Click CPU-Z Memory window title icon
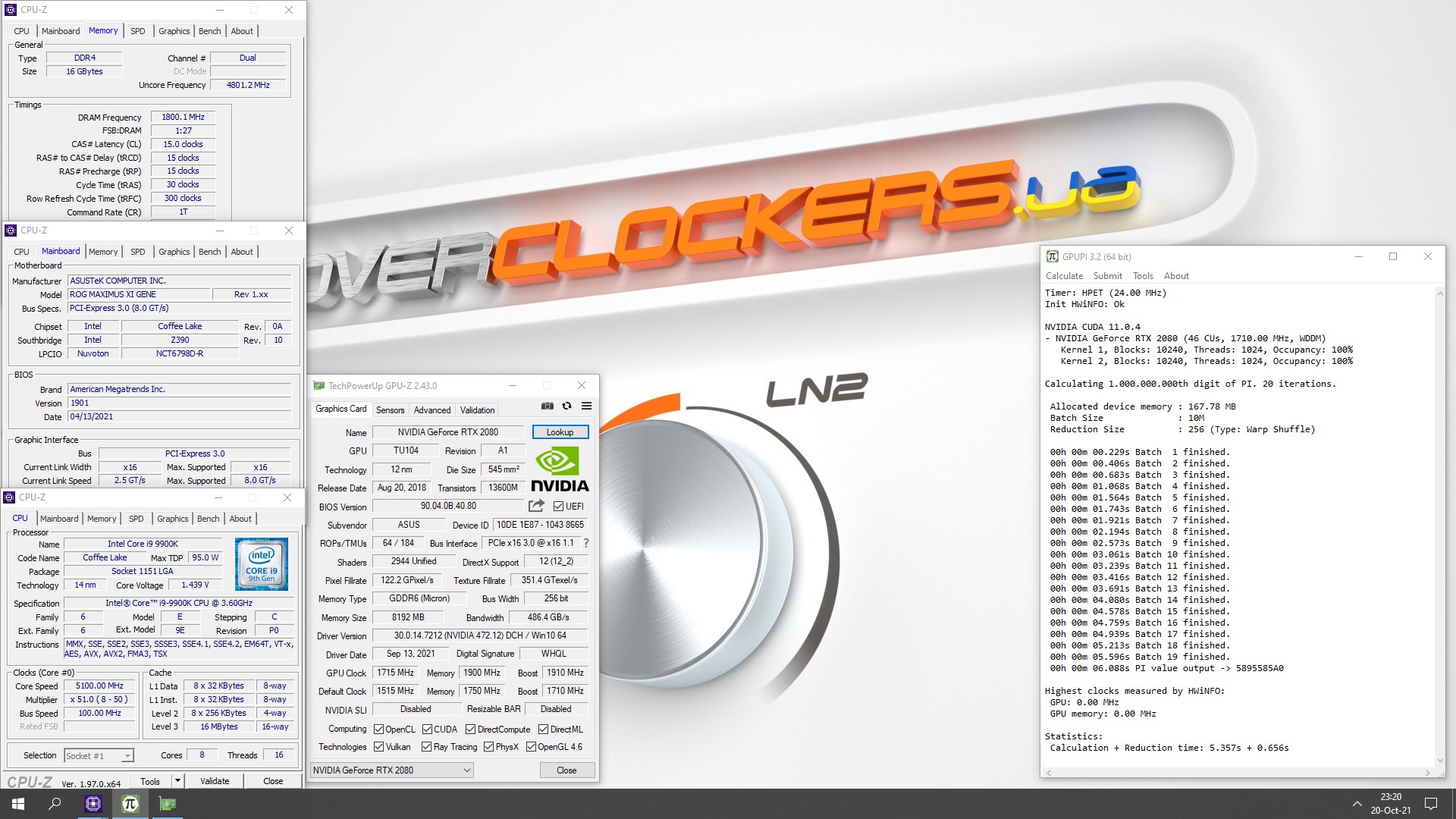Viewport: 1456px width, 819px height. [11, 10]
